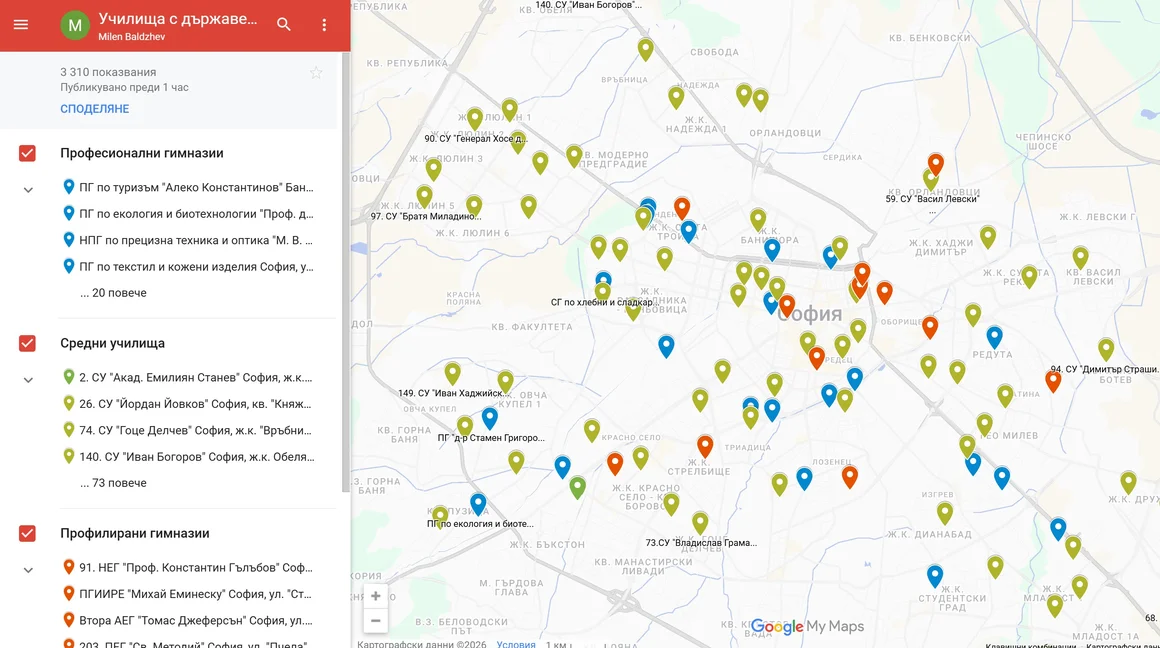Show 20 more vocational schools
The image size is (1160, 648).
click(113, 293)
